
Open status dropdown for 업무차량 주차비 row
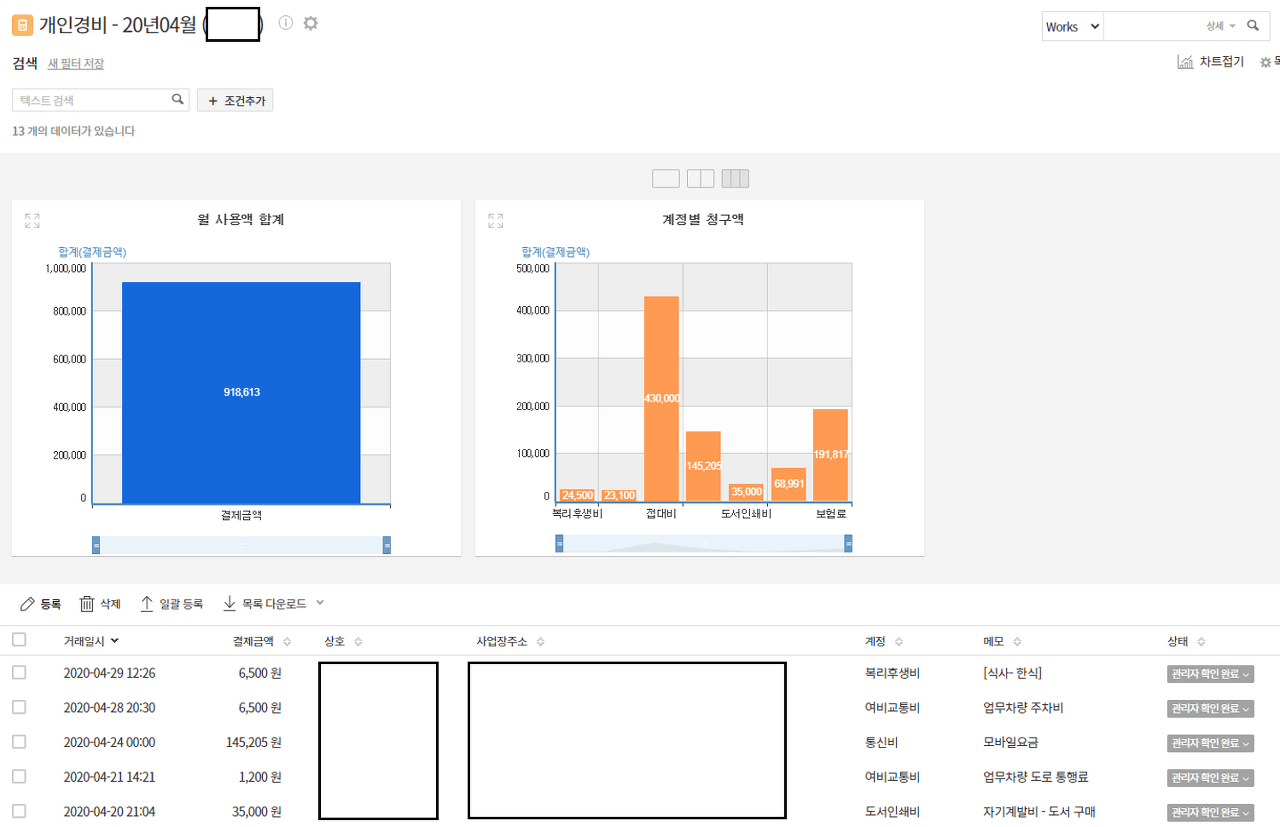pyautogui.click(x=1210, y=708)
